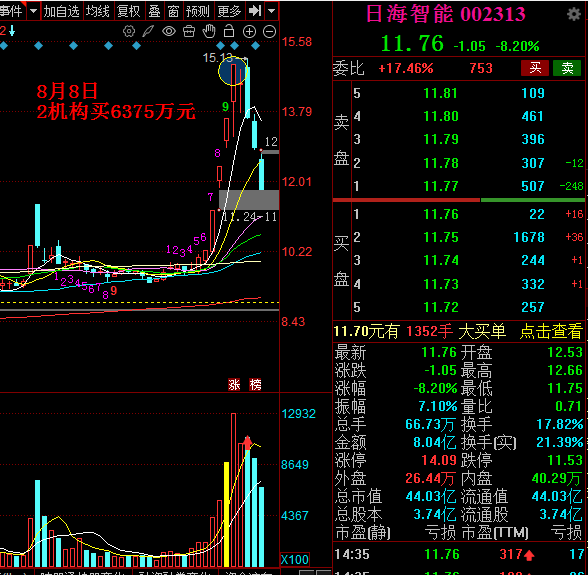Click the yellow highlighted volume bar
Image resolution: width=588 pixels, height=575 pixels.
point(226,514)
